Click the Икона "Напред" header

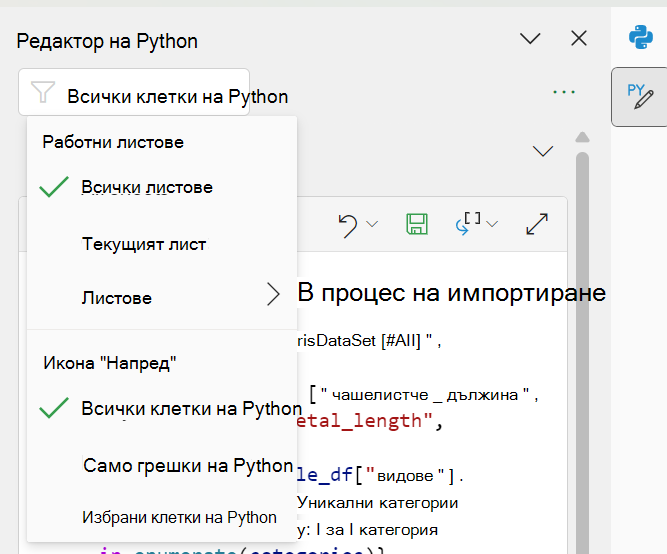click(110, 363)
